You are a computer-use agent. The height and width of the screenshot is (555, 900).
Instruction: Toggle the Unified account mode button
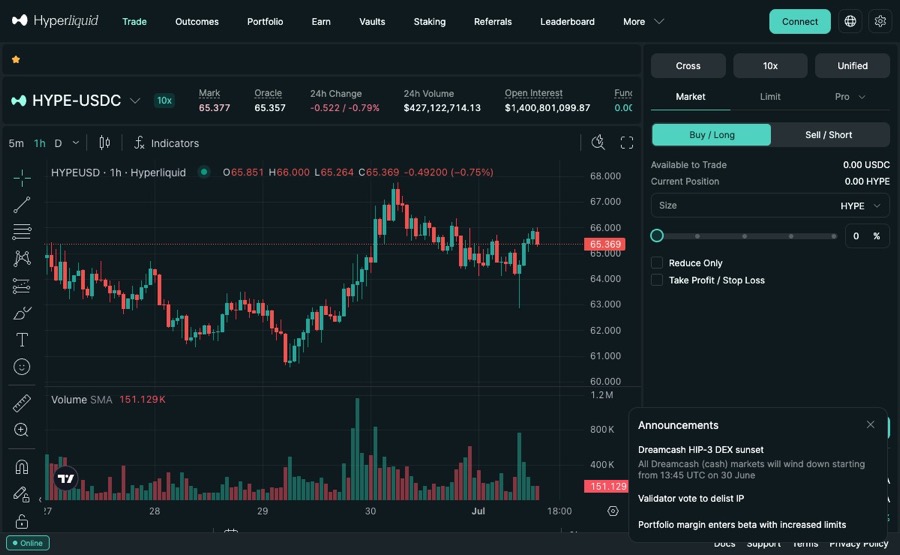852,66
